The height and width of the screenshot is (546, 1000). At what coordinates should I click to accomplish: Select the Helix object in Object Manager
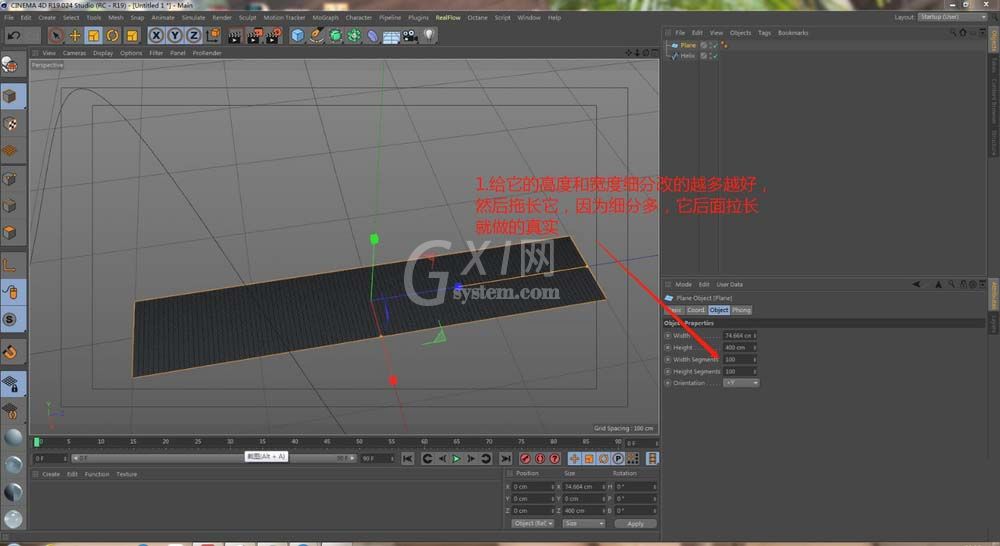click(688, 56)
